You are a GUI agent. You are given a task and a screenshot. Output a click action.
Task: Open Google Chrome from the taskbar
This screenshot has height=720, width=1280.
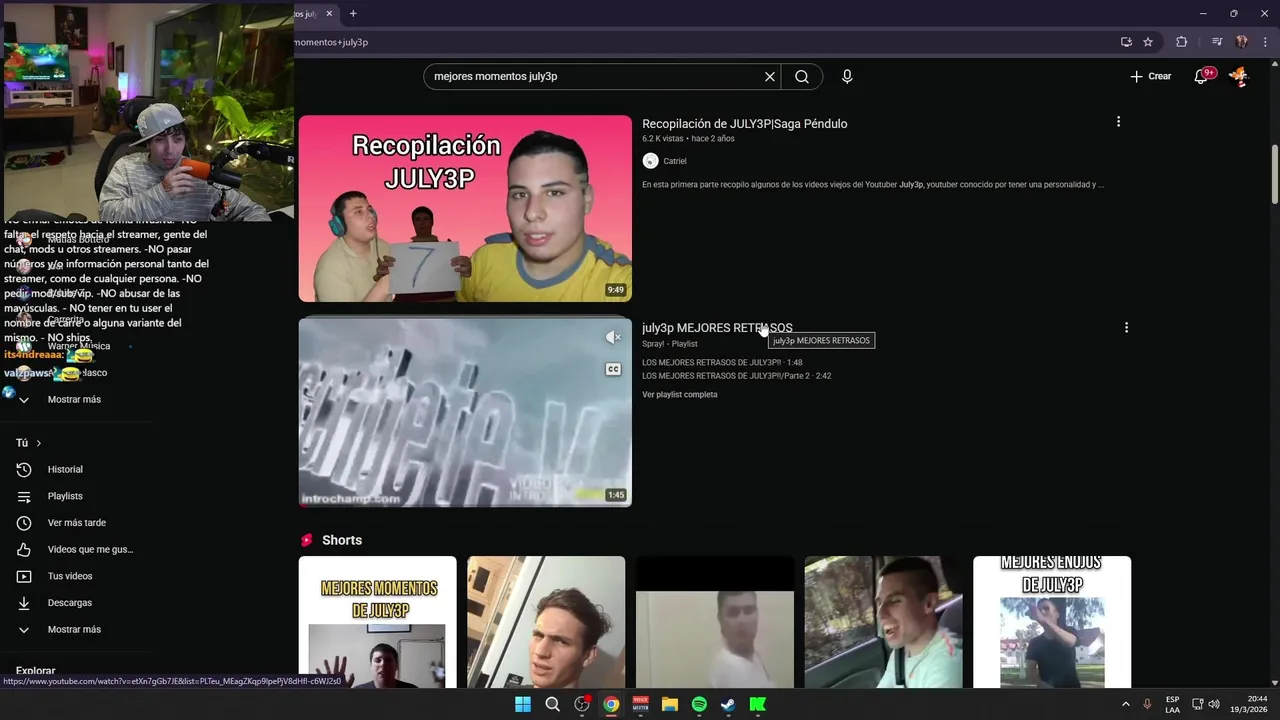611,704
